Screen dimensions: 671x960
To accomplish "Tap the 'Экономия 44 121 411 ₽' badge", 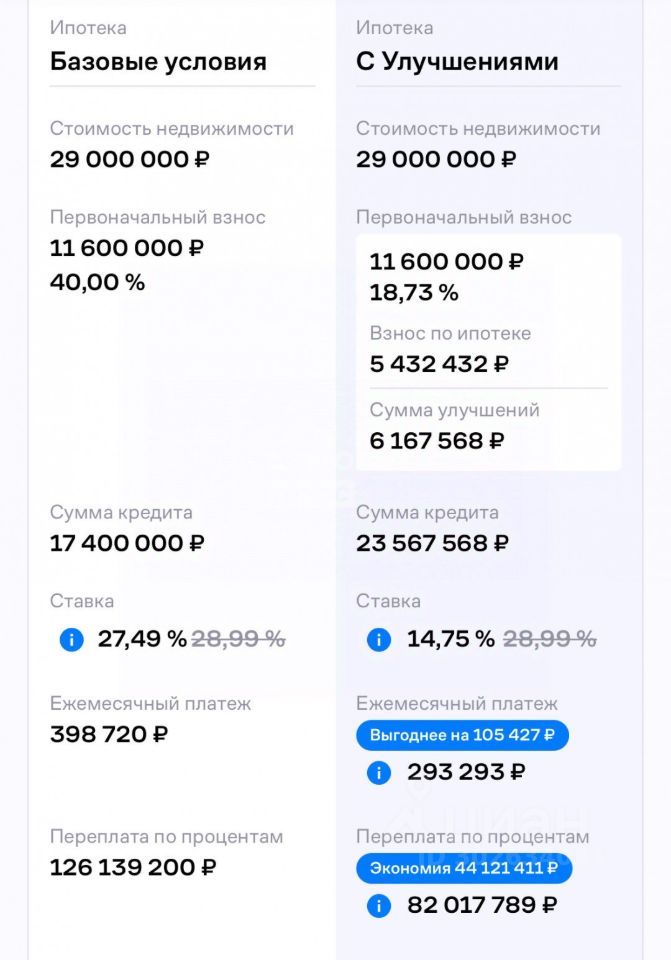I will 464,868.
